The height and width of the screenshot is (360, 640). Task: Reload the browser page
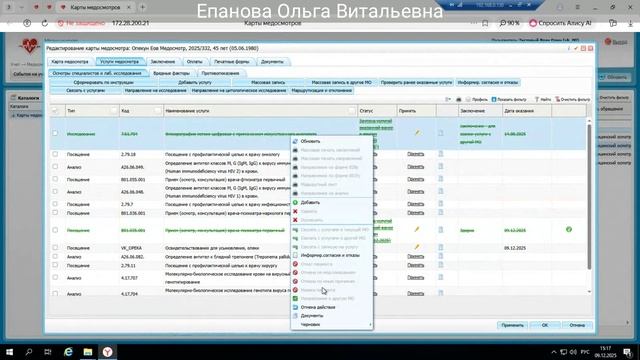click(45, 23)
